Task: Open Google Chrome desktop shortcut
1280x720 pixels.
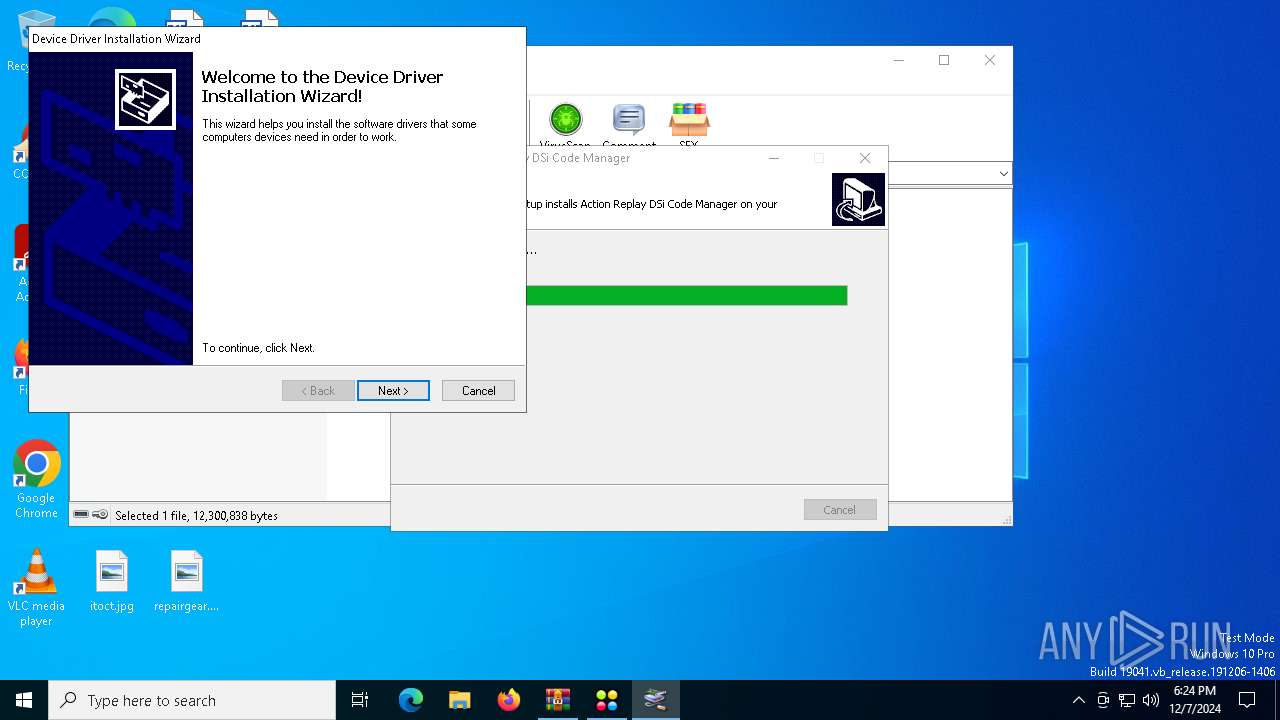Action: (37, 479)
